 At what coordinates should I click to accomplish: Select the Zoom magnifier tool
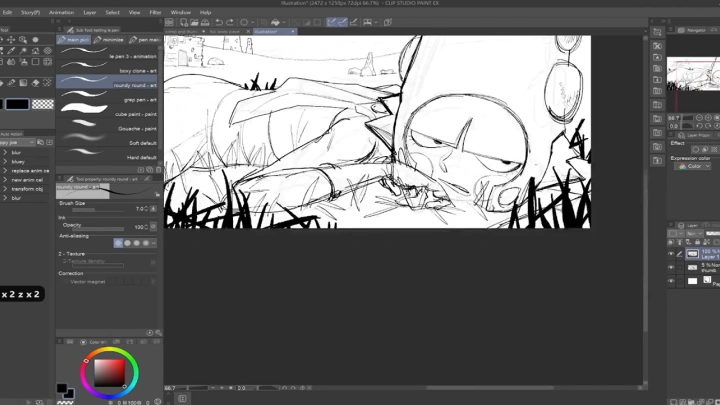click(23, 40)
